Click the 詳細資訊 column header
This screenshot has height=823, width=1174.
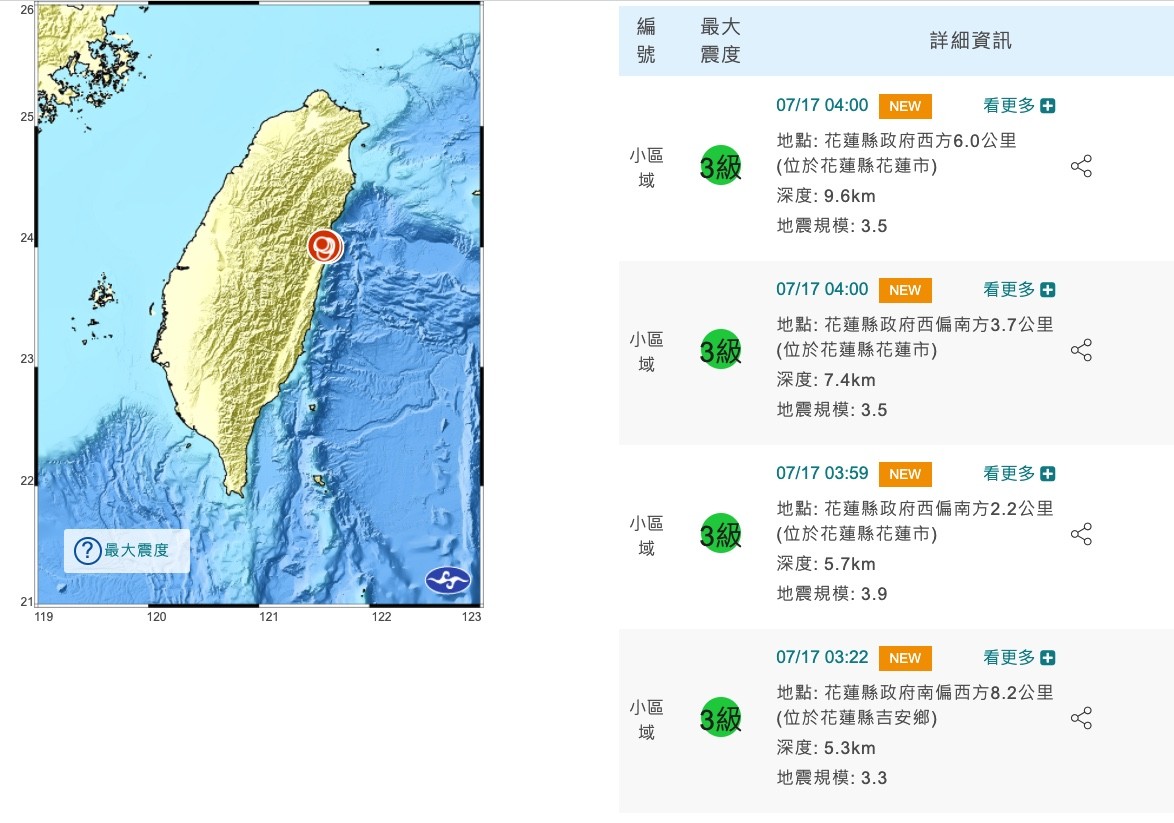click(970, 40)
